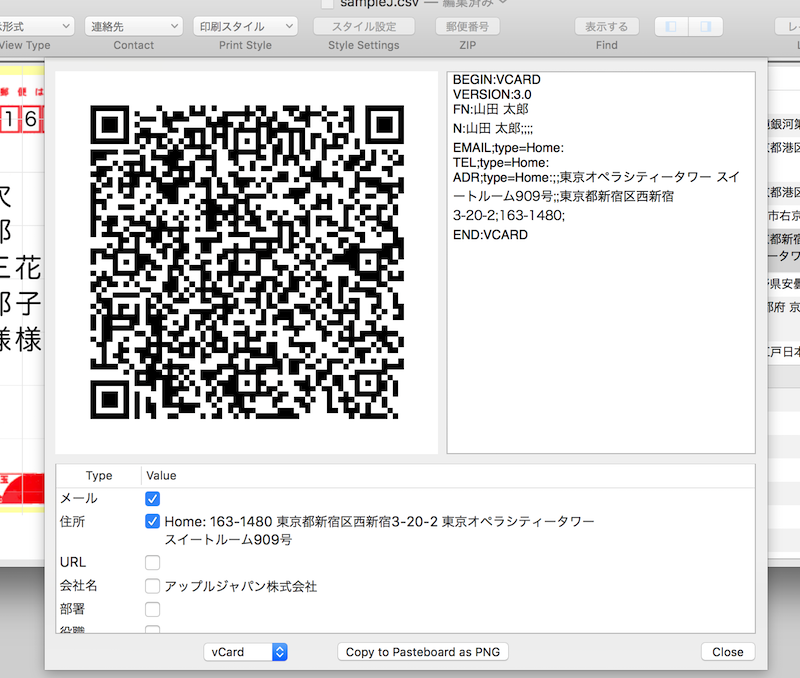This screenshot has height=678, width=800.
Task: Close the QR code sheet
Action: tap(728, 652)
